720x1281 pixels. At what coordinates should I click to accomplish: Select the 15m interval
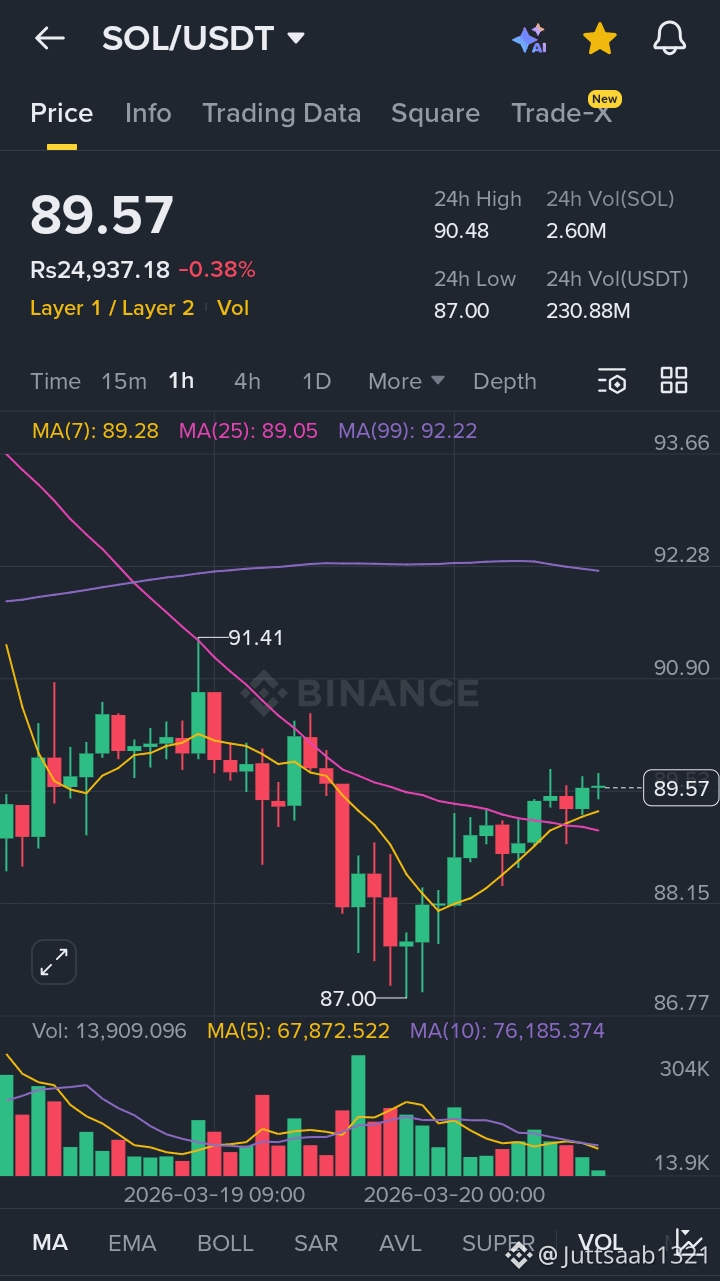pos(124,381)
